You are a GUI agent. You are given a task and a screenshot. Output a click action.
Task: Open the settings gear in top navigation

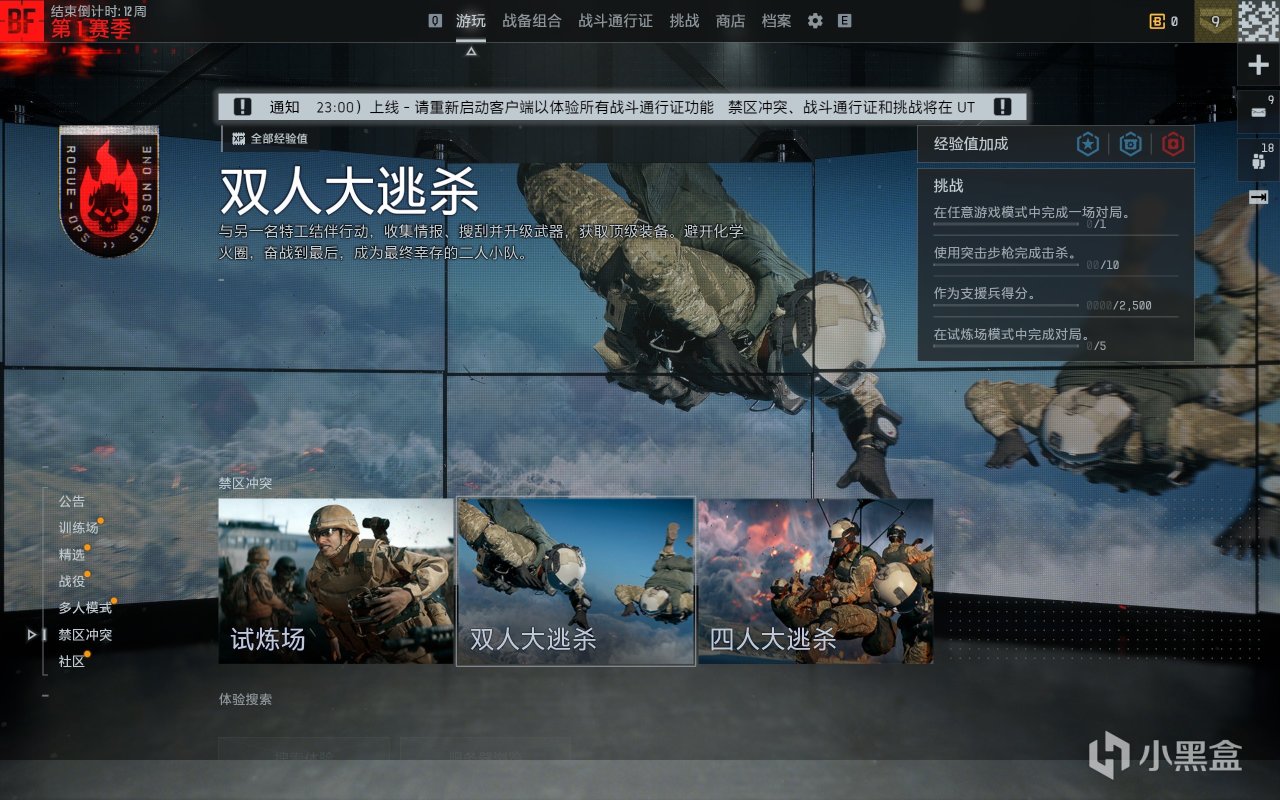point(815,21)
